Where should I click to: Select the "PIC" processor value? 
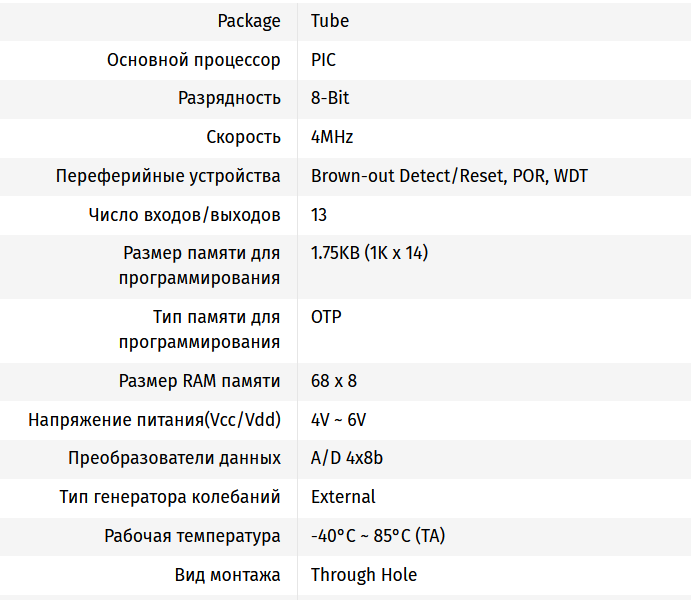[x=323, y=60]
